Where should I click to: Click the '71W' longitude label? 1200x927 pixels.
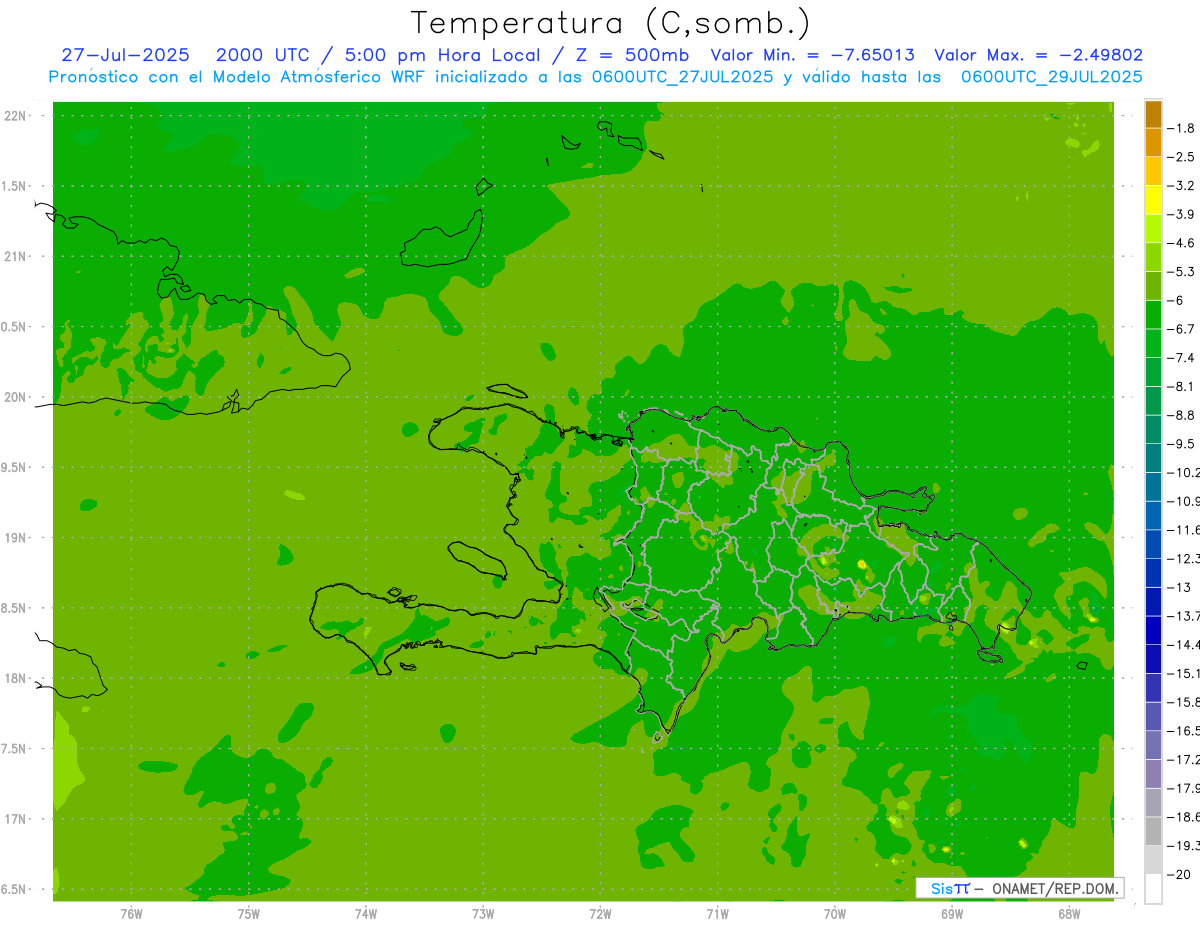(717, 913)
